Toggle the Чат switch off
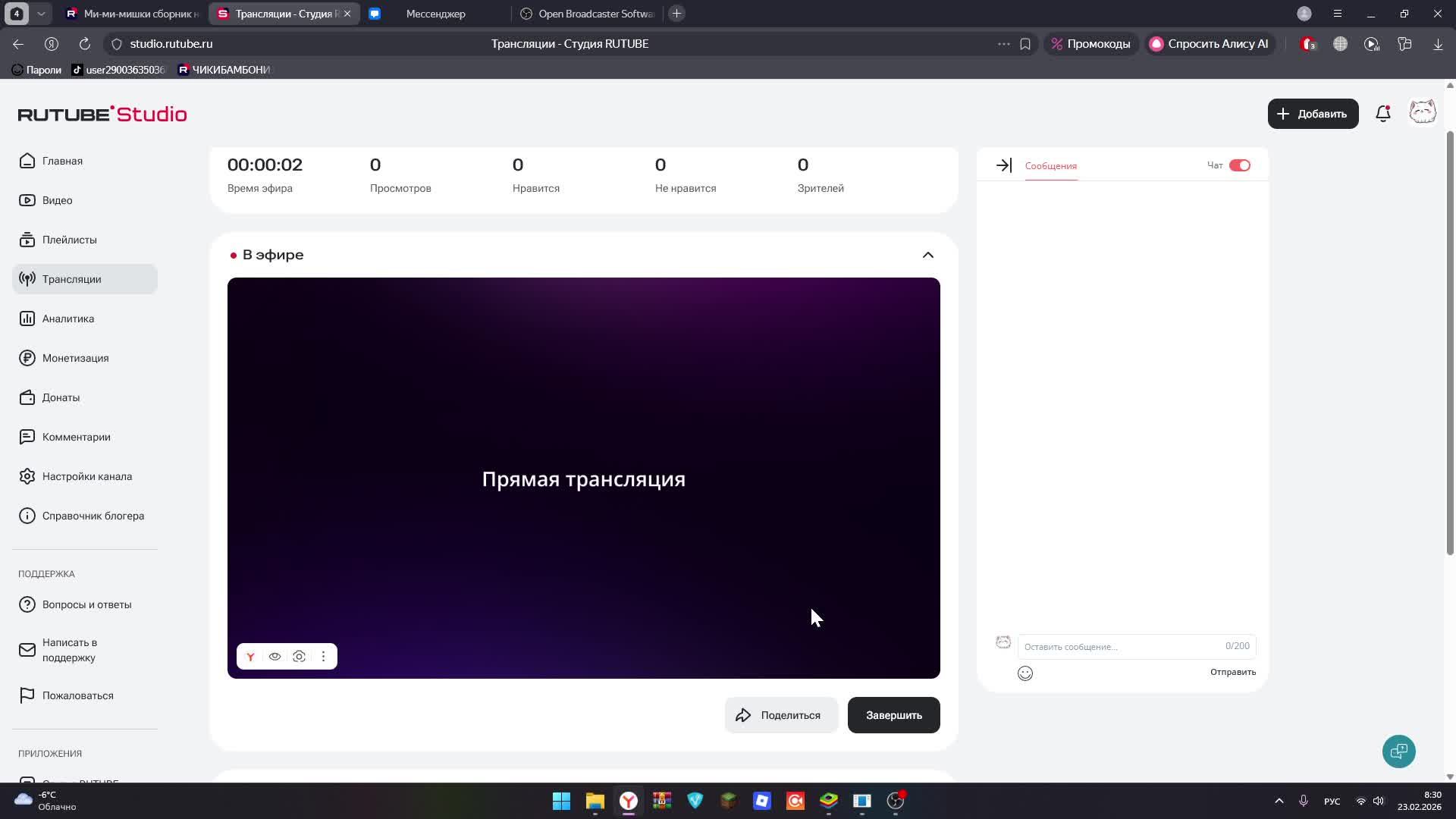 (1239, 165)
